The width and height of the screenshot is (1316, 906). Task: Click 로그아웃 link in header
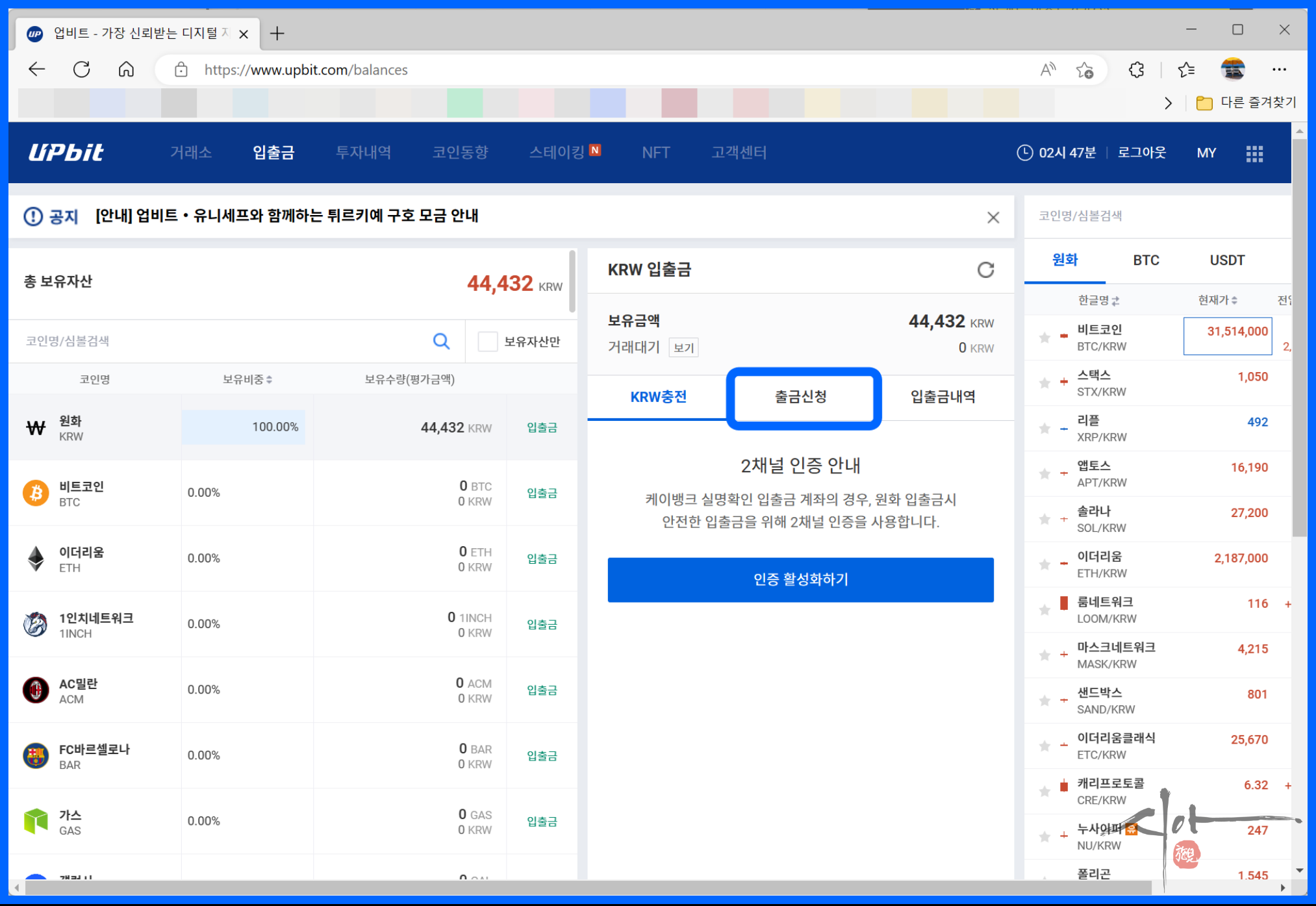click(x=1141, y=153)
